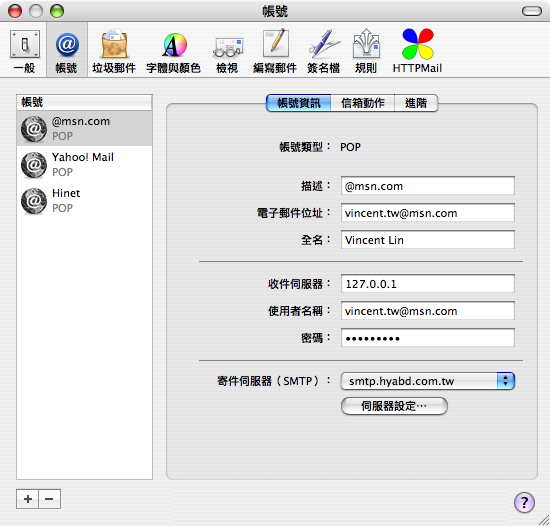Open the 垃圾郵件 junk mail preferences
The height and width of the screenshot is (526, 550).
[114, 51]
